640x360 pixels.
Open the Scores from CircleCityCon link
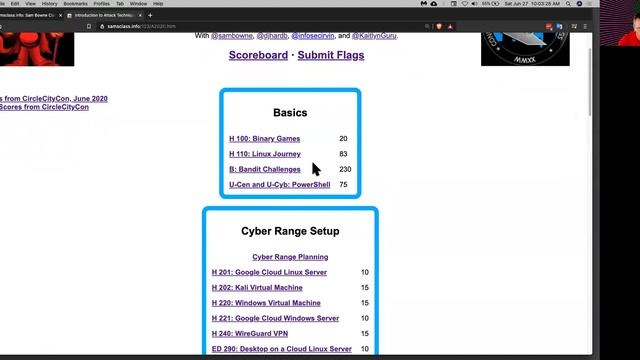coord(44,107)
